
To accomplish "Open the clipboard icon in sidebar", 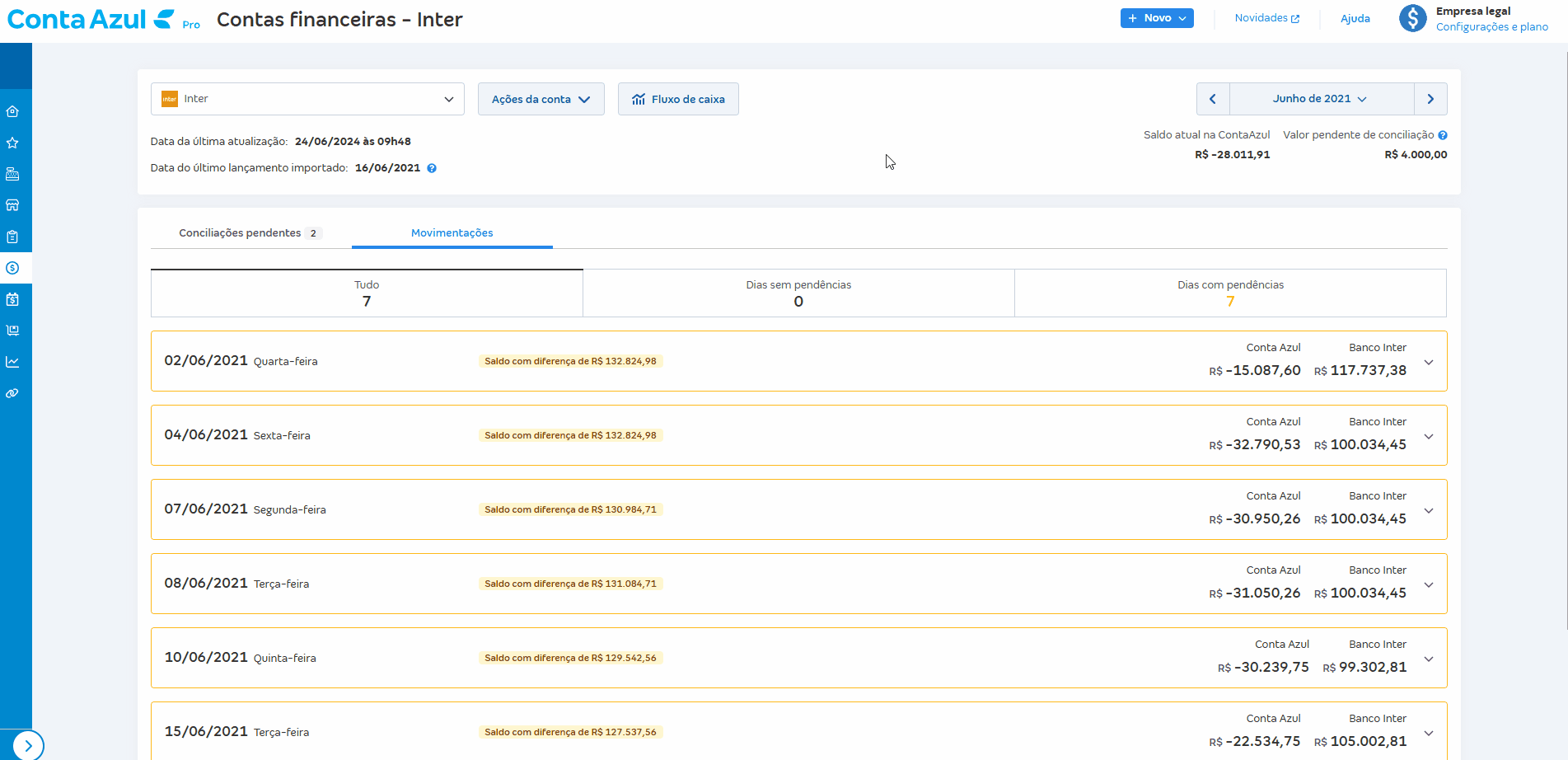I will tap(12, 237).
